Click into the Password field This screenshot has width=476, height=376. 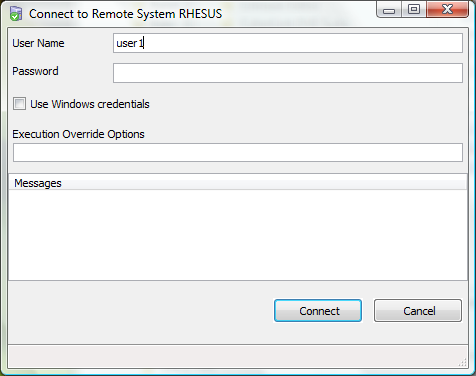coord(288,73)
